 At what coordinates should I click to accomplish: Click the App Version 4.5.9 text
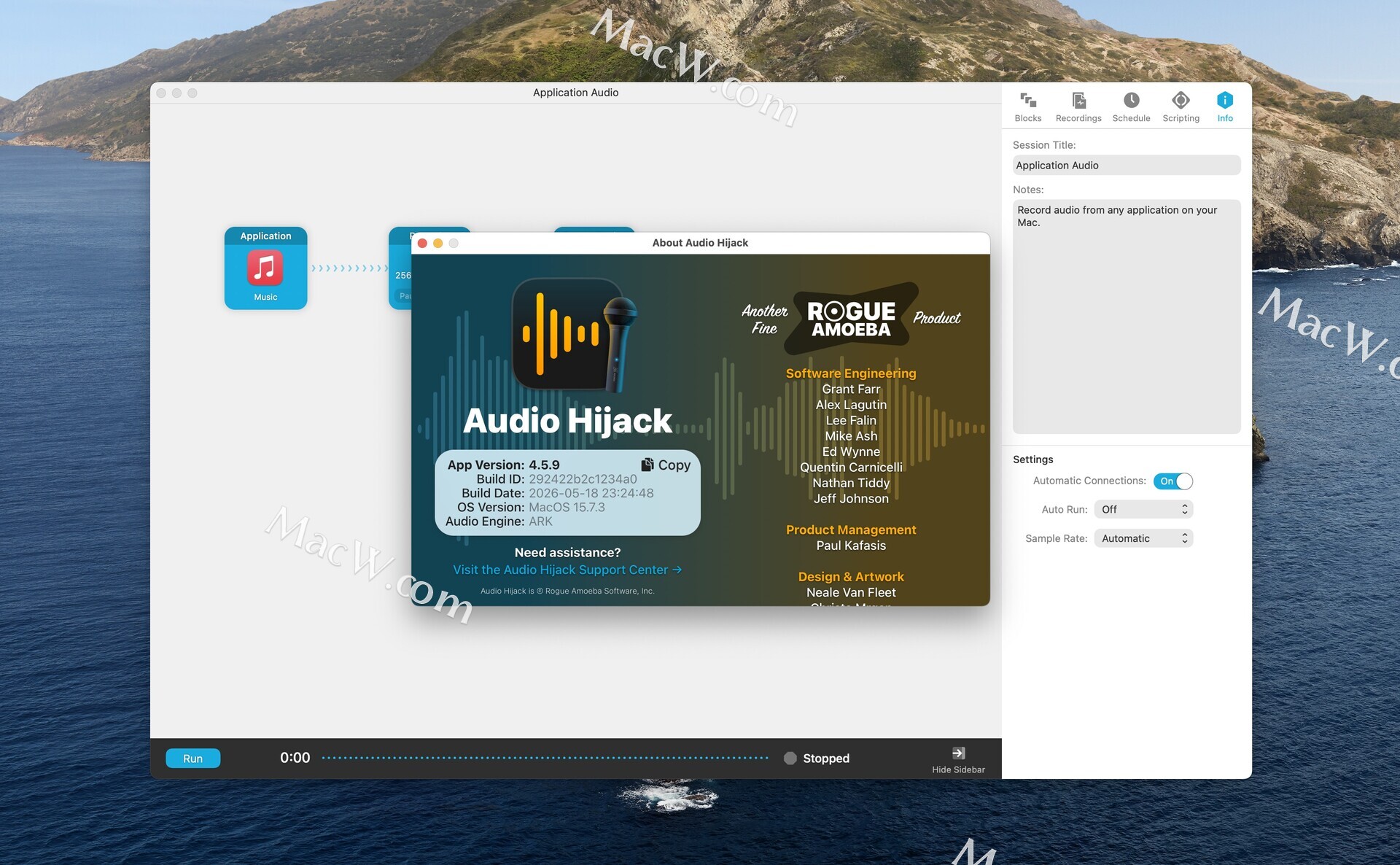[x=504, y=465]
